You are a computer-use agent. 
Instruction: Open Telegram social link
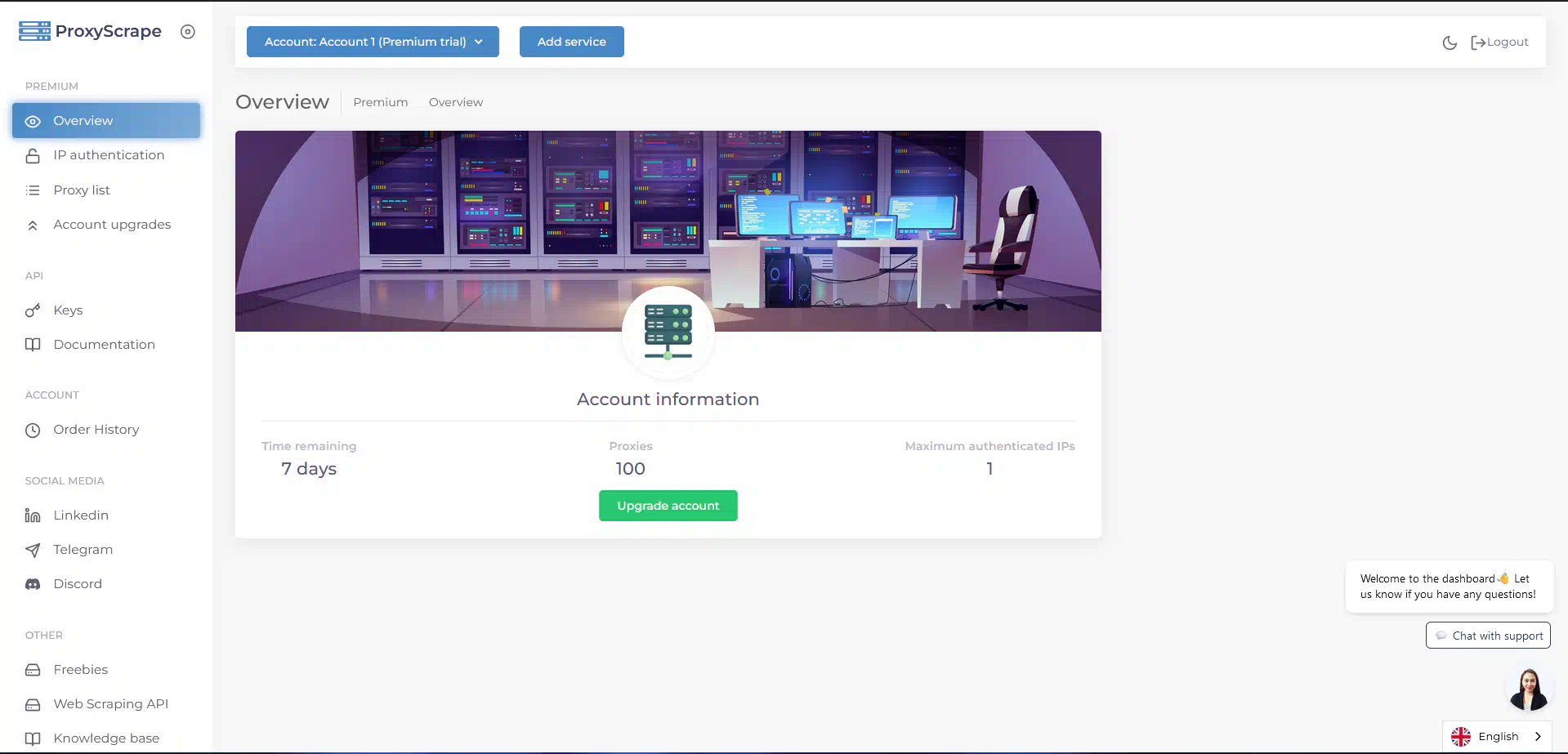(x=106, y=550)
